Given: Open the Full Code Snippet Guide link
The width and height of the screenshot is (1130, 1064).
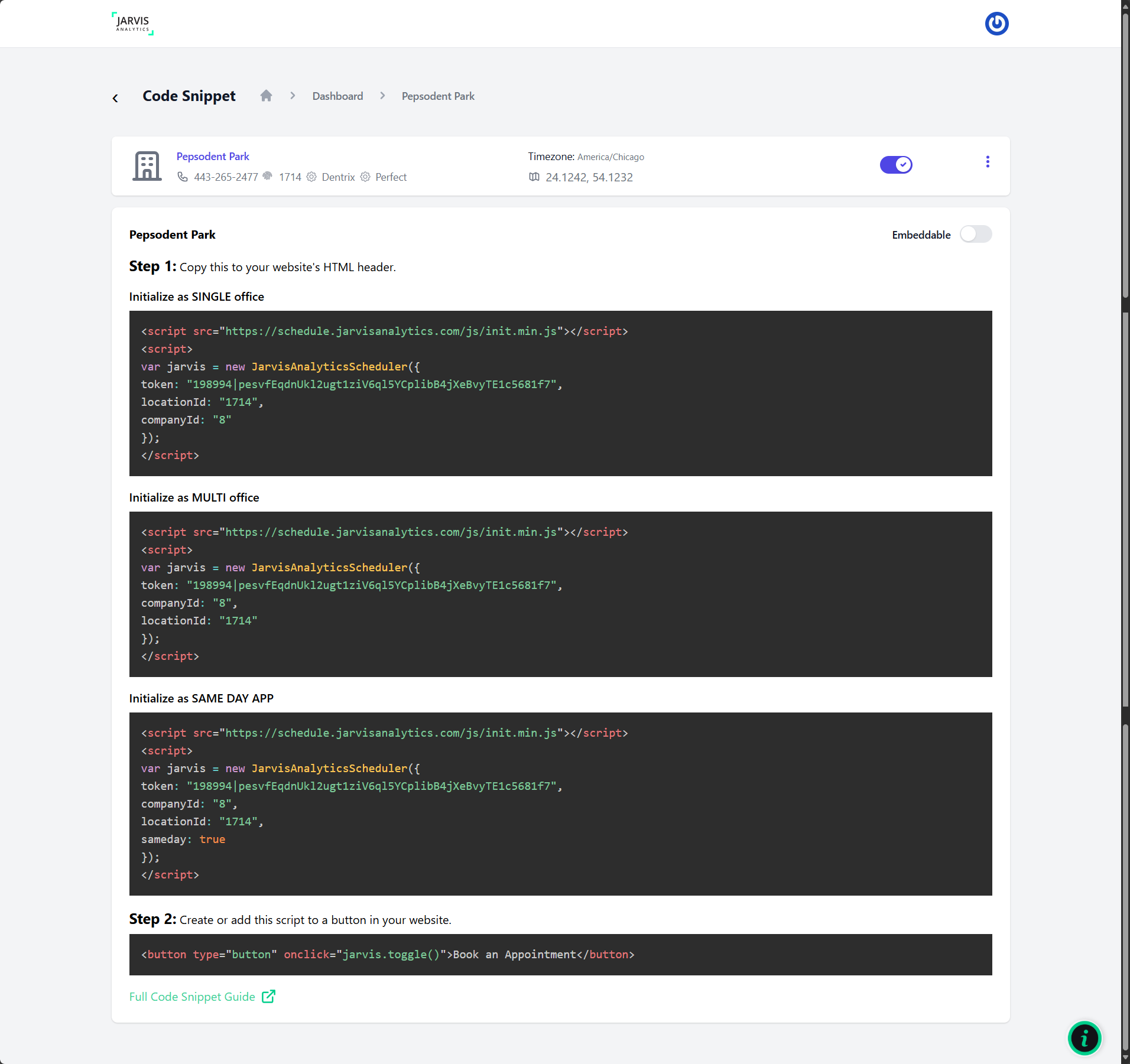Looking at the screenshot, I should [192, 997].
